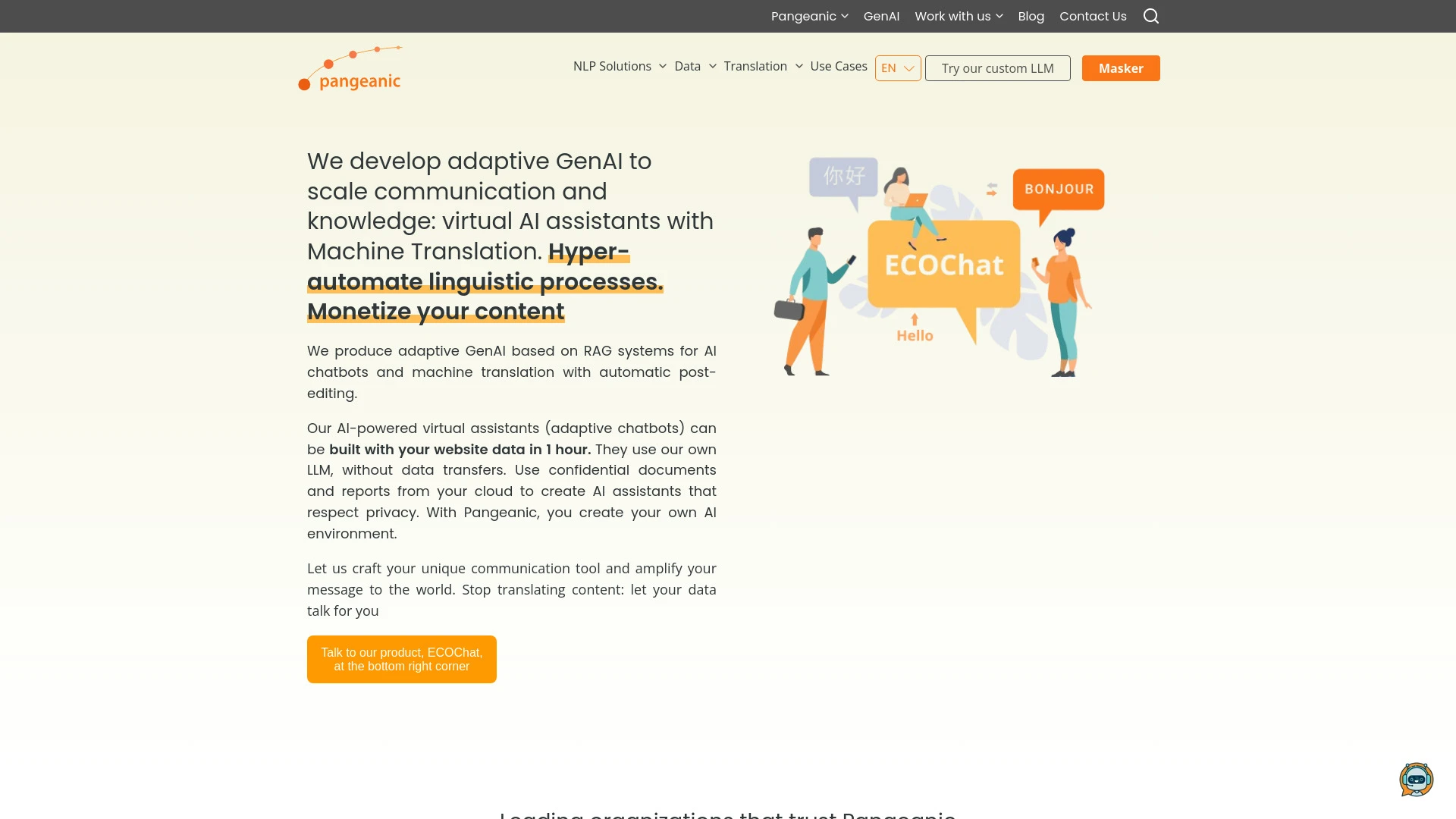Click the ECOChat robot icon bottom right

tap(1417, 779)
